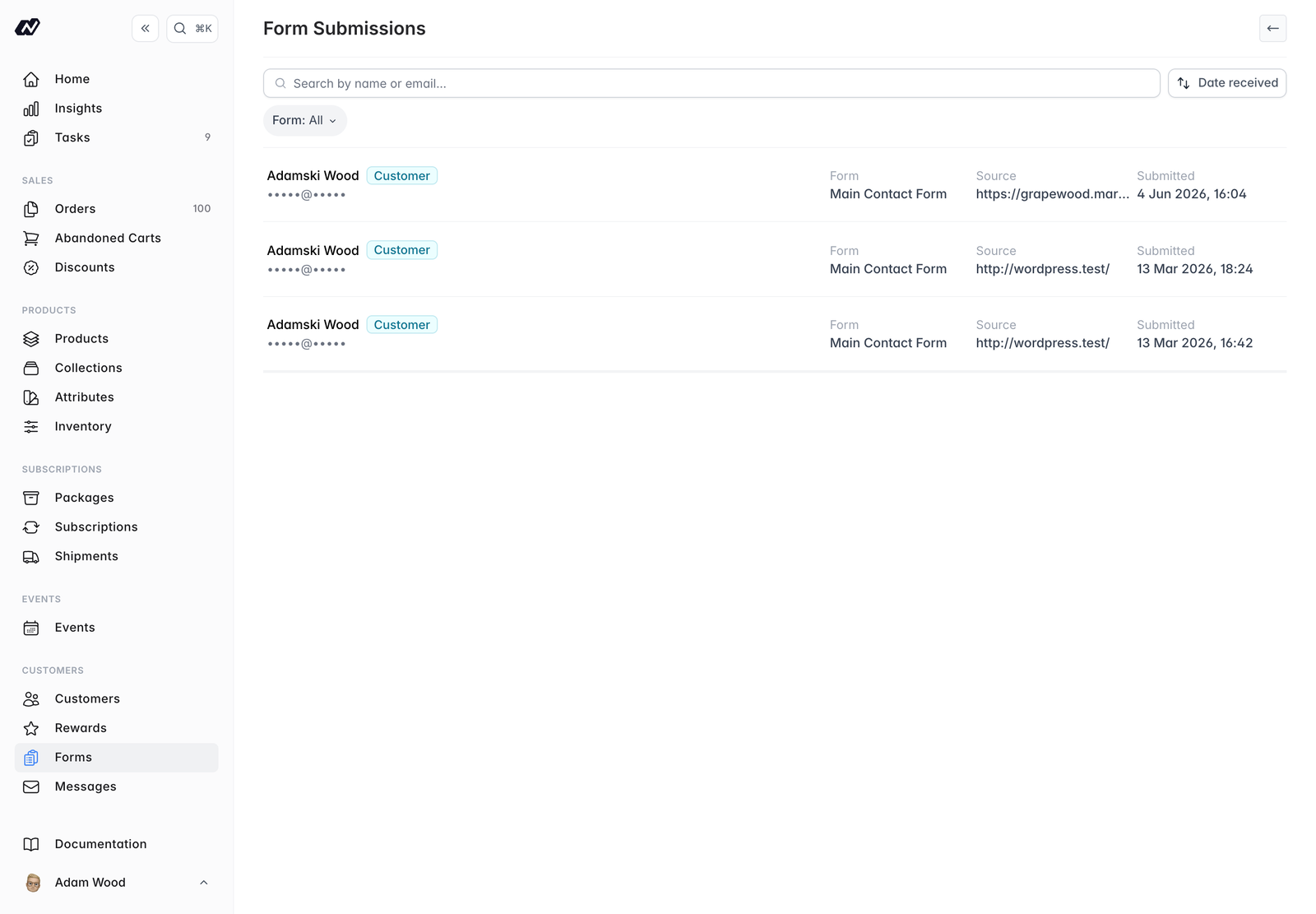The height and width of the screenshot is (914, 1316).
Task: Open the Rewards star icon
Action: (31, 728)
